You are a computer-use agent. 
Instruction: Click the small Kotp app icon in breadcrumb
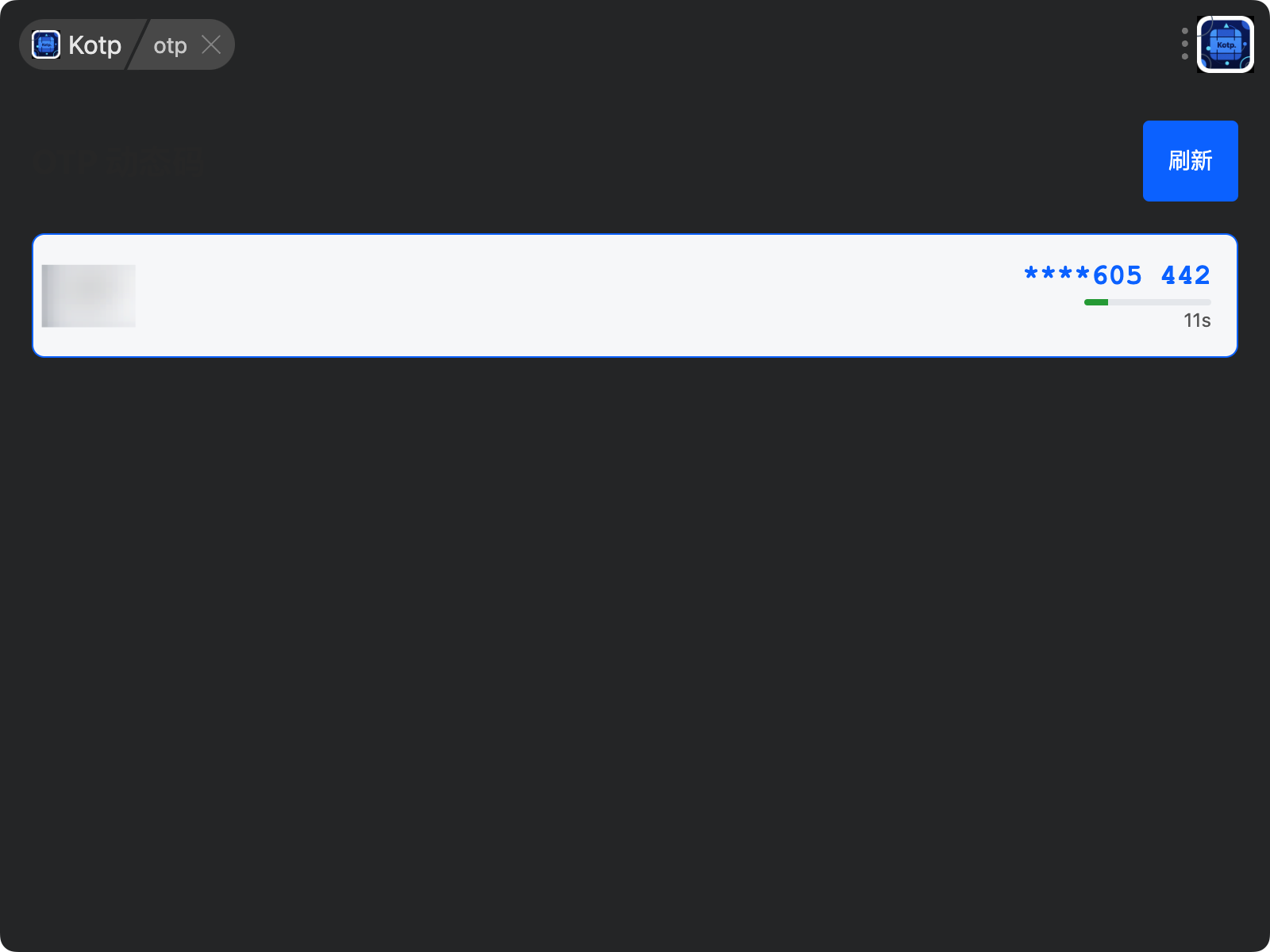click(46, 44)
